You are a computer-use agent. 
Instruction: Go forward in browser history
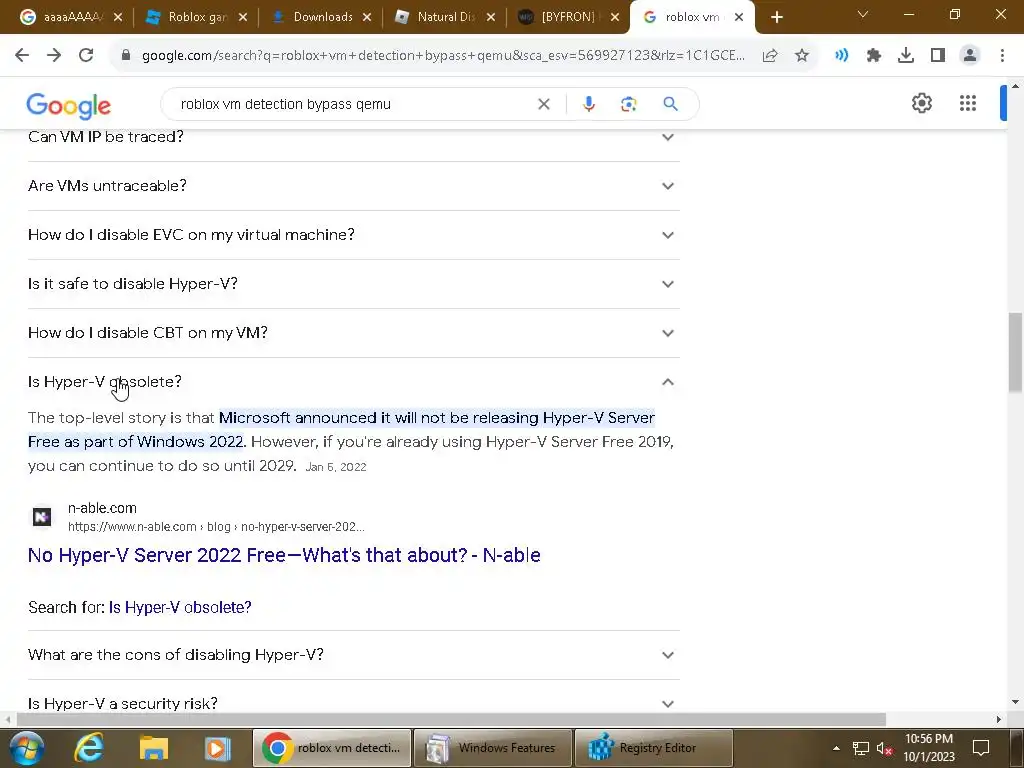point(54,56)
